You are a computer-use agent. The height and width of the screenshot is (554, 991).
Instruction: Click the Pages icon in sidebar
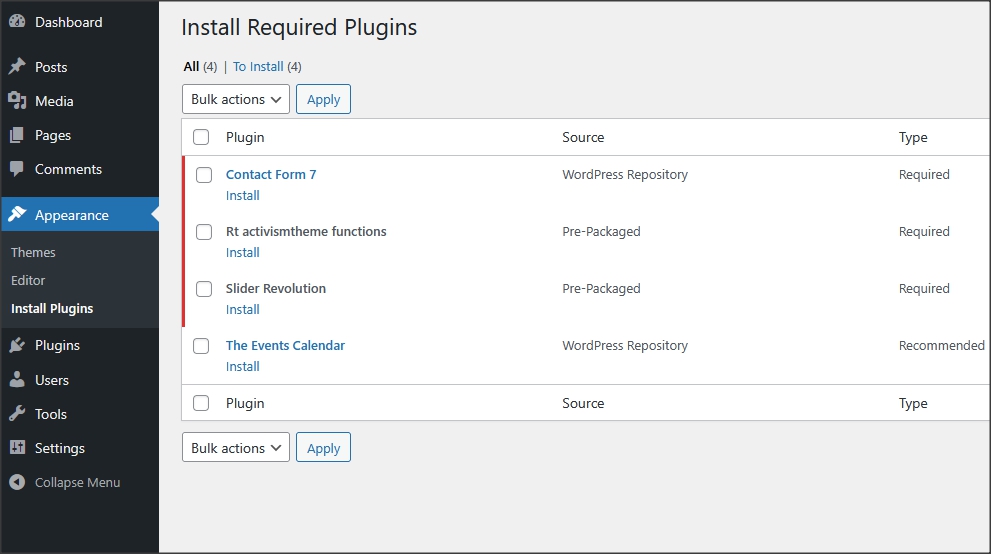(x=17, y=135)
